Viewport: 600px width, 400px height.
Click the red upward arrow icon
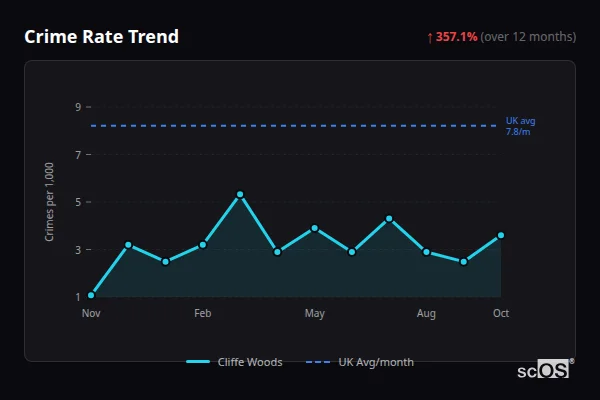[430, 38]
